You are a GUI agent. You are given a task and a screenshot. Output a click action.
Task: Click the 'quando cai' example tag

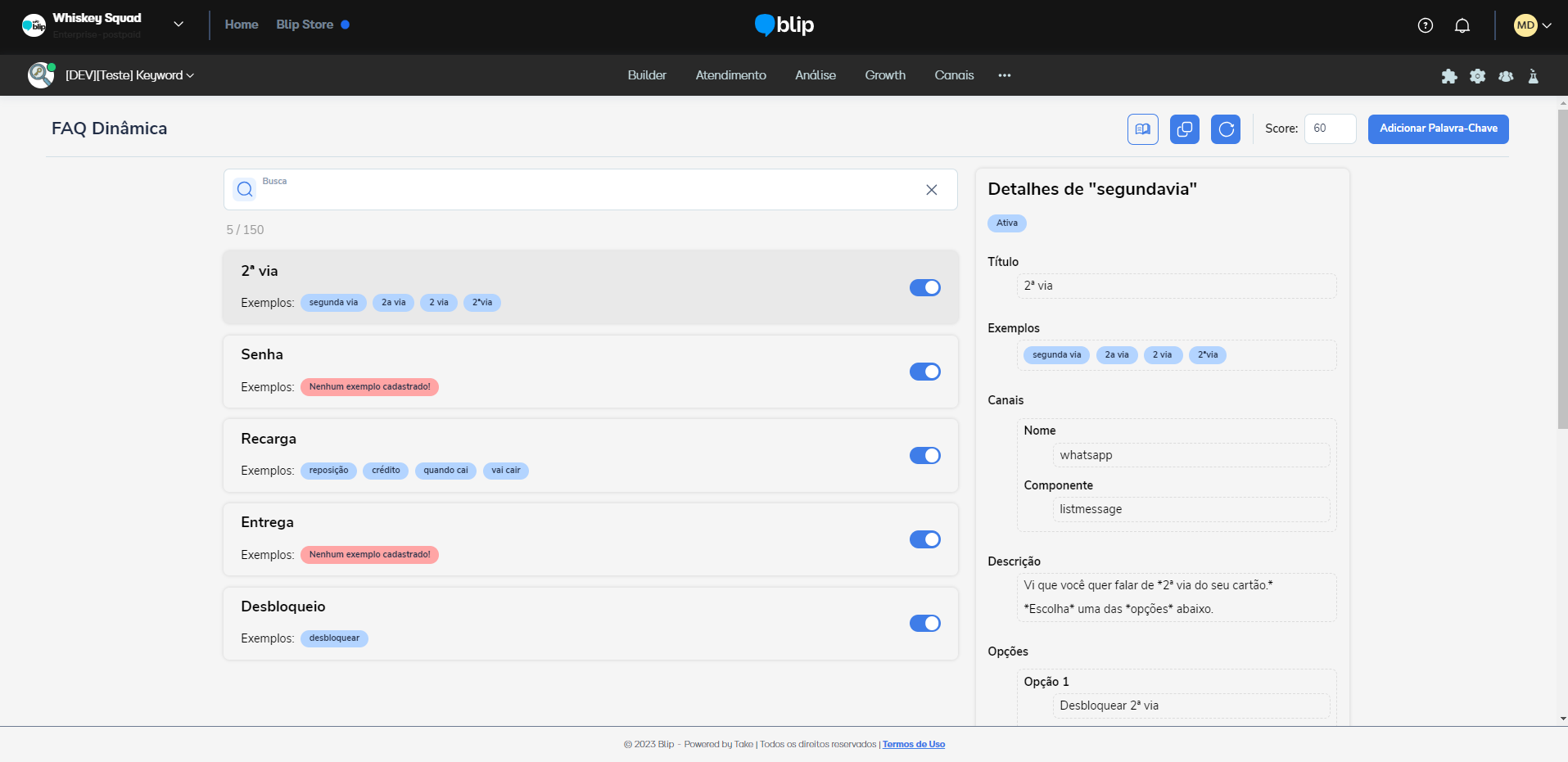click(445, 471)
